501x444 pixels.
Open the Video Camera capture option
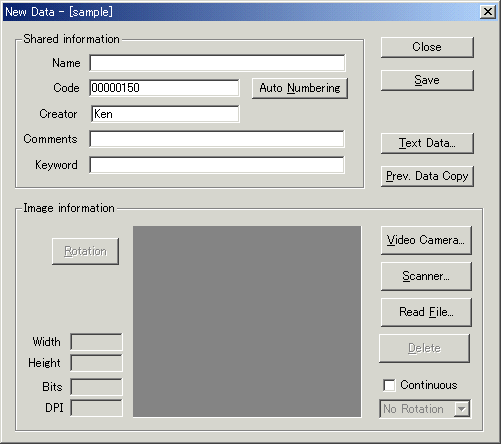click(426, 240)
